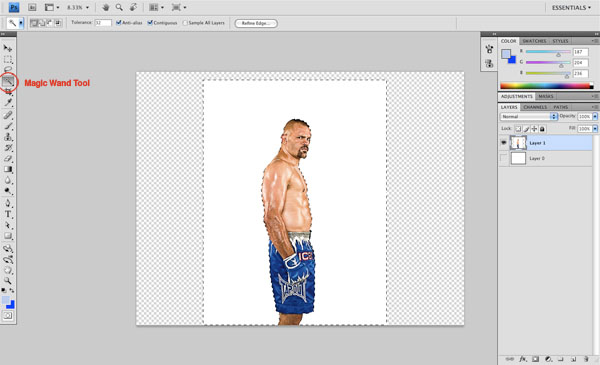Screen dimensions: 600x365
Task: Switch to the Styles tab
Action: click(560, 41)
